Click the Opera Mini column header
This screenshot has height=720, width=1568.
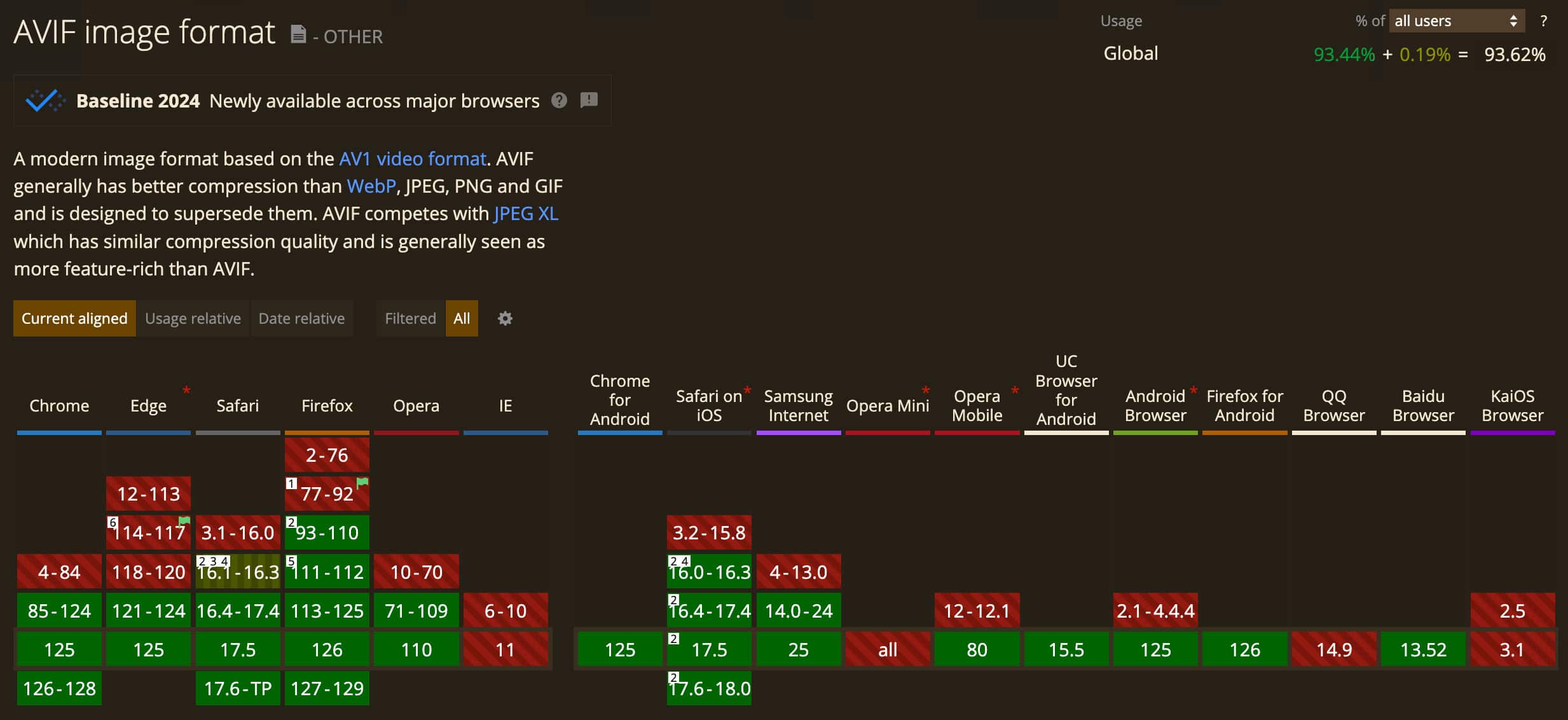coord(888,406)
